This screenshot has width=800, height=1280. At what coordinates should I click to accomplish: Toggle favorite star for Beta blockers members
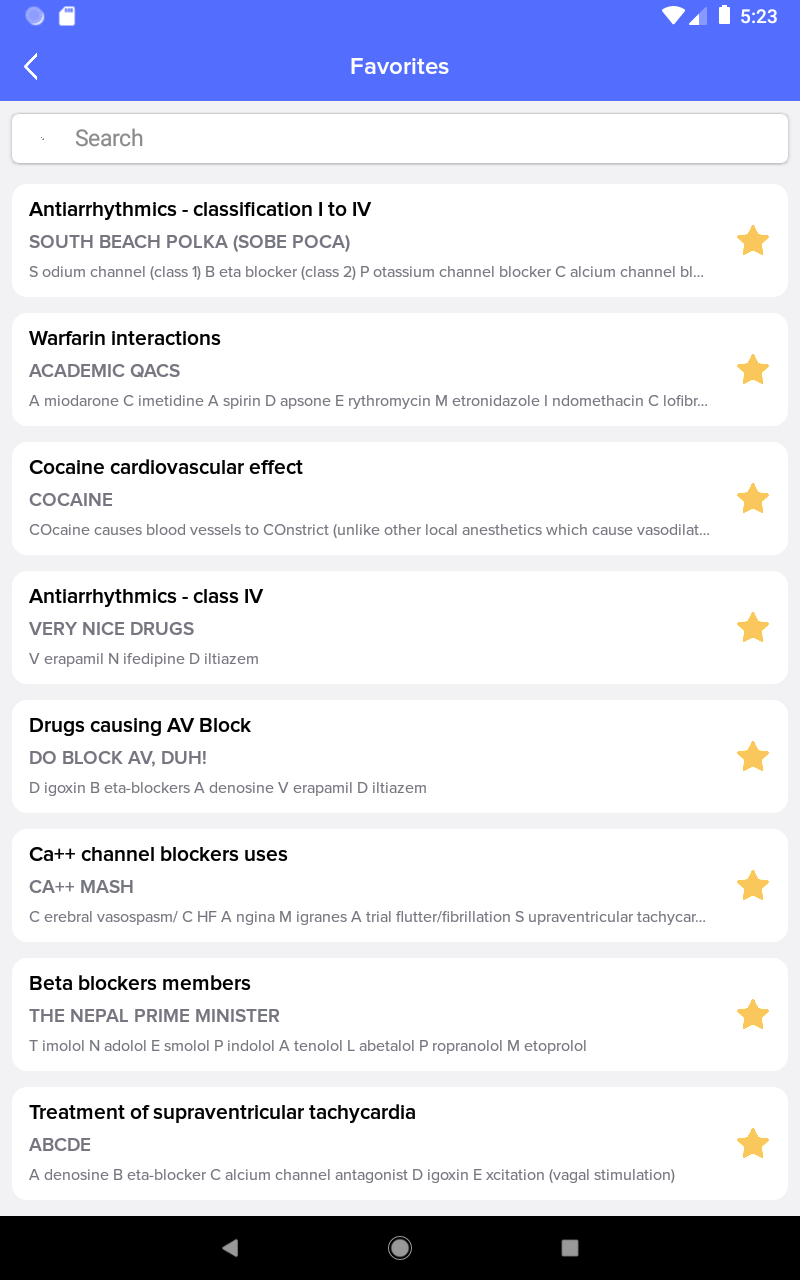tap(752, 1014)
